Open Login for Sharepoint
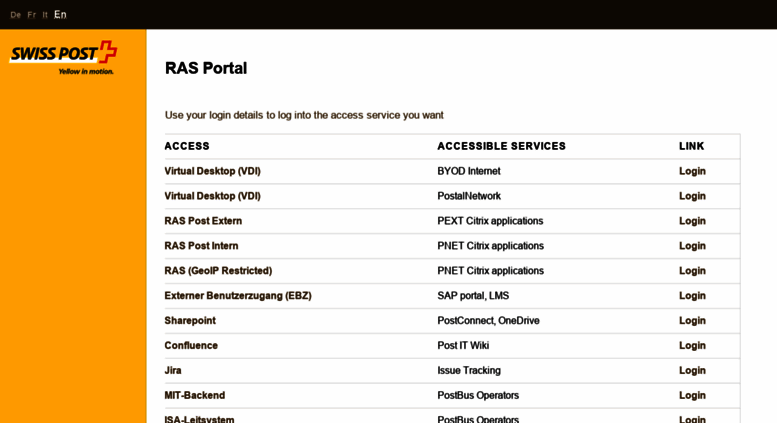Image resolution: width=777 pixels, height=423 pixels. click(692, 320)
